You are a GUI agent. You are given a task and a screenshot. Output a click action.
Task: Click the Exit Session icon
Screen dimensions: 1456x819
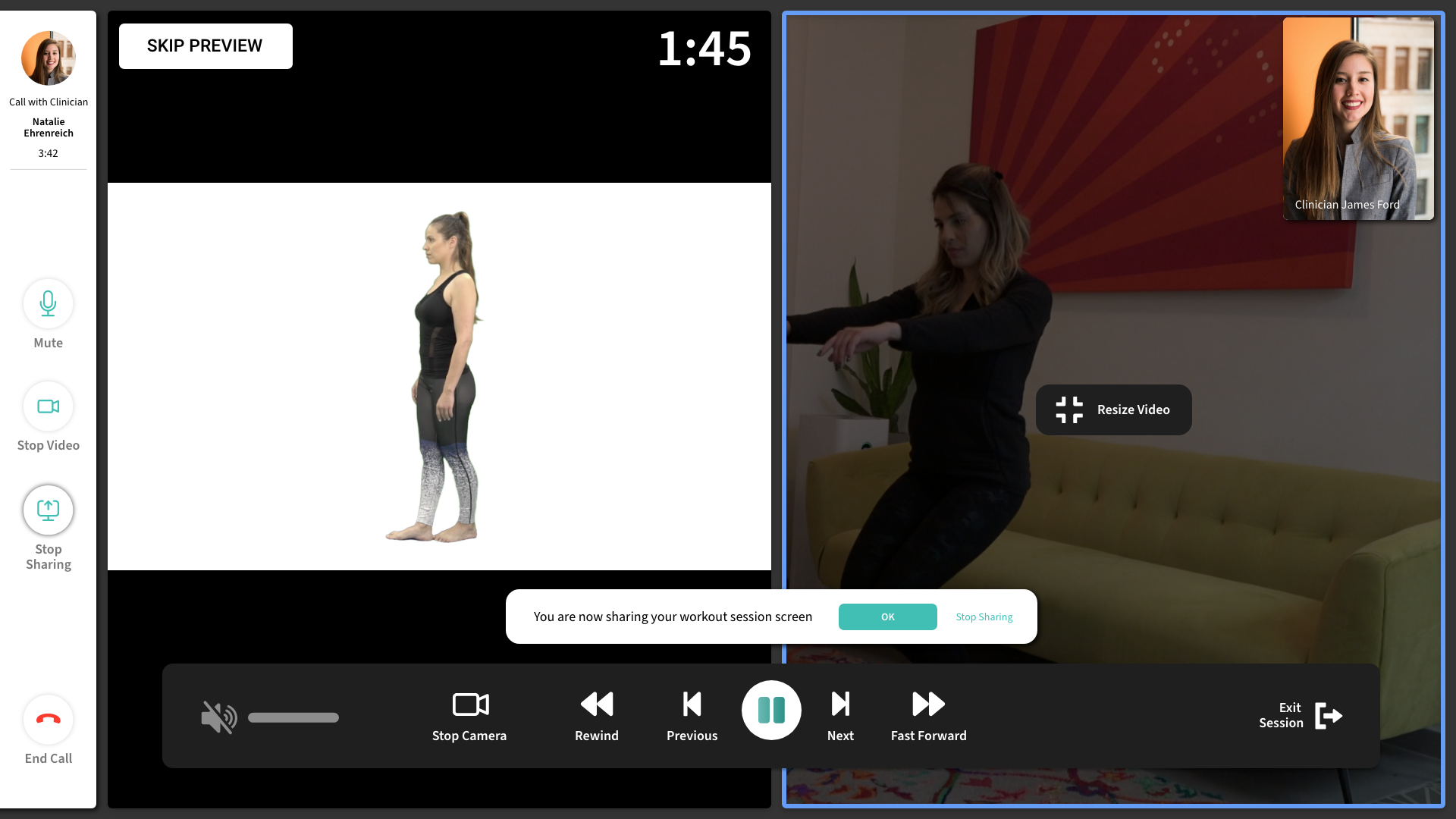(1328, 716)
